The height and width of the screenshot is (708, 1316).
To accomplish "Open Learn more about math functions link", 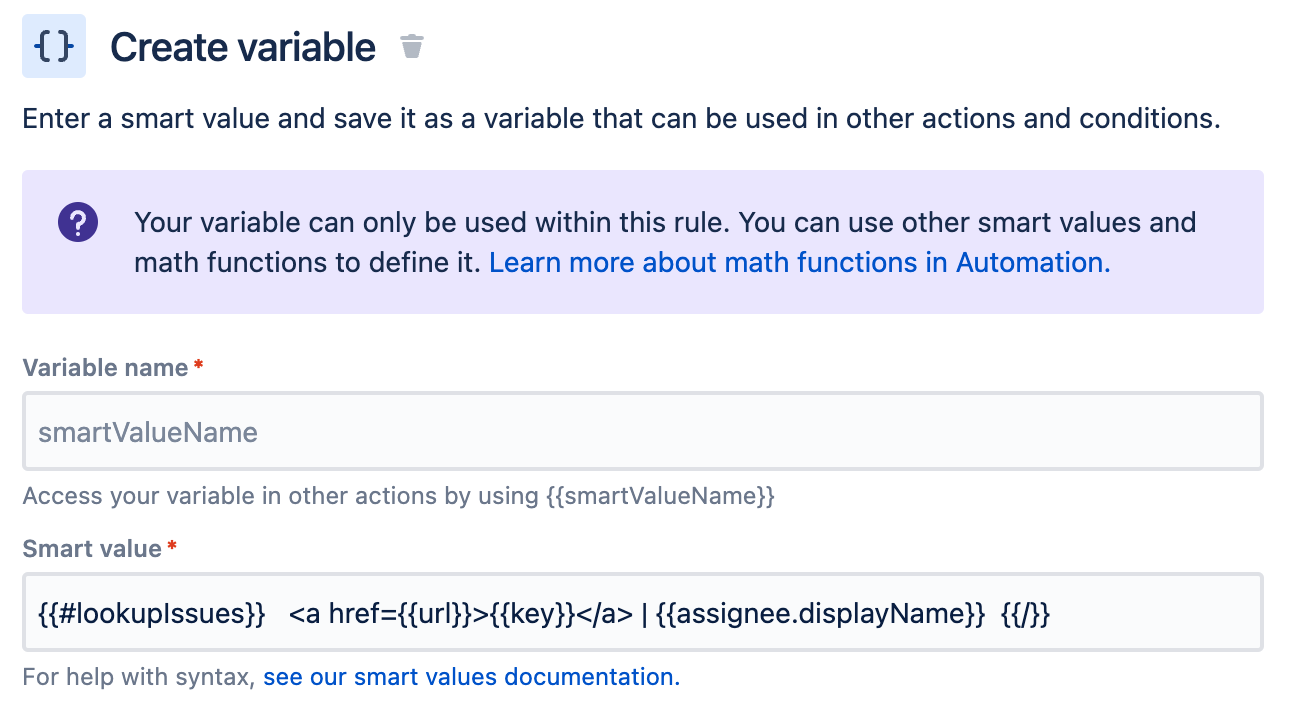I will click(800, 262).
